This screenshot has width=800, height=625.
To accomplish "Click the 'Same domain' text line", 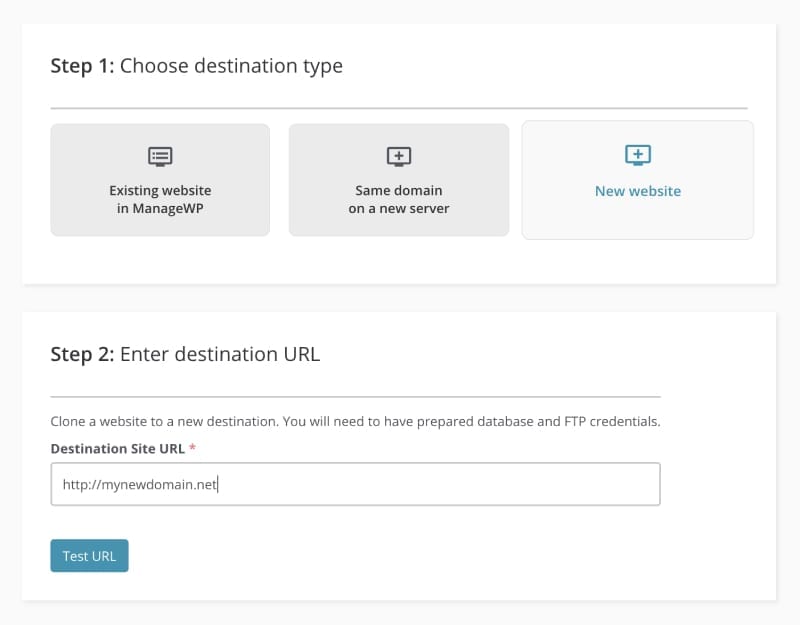I will [399, 190].
